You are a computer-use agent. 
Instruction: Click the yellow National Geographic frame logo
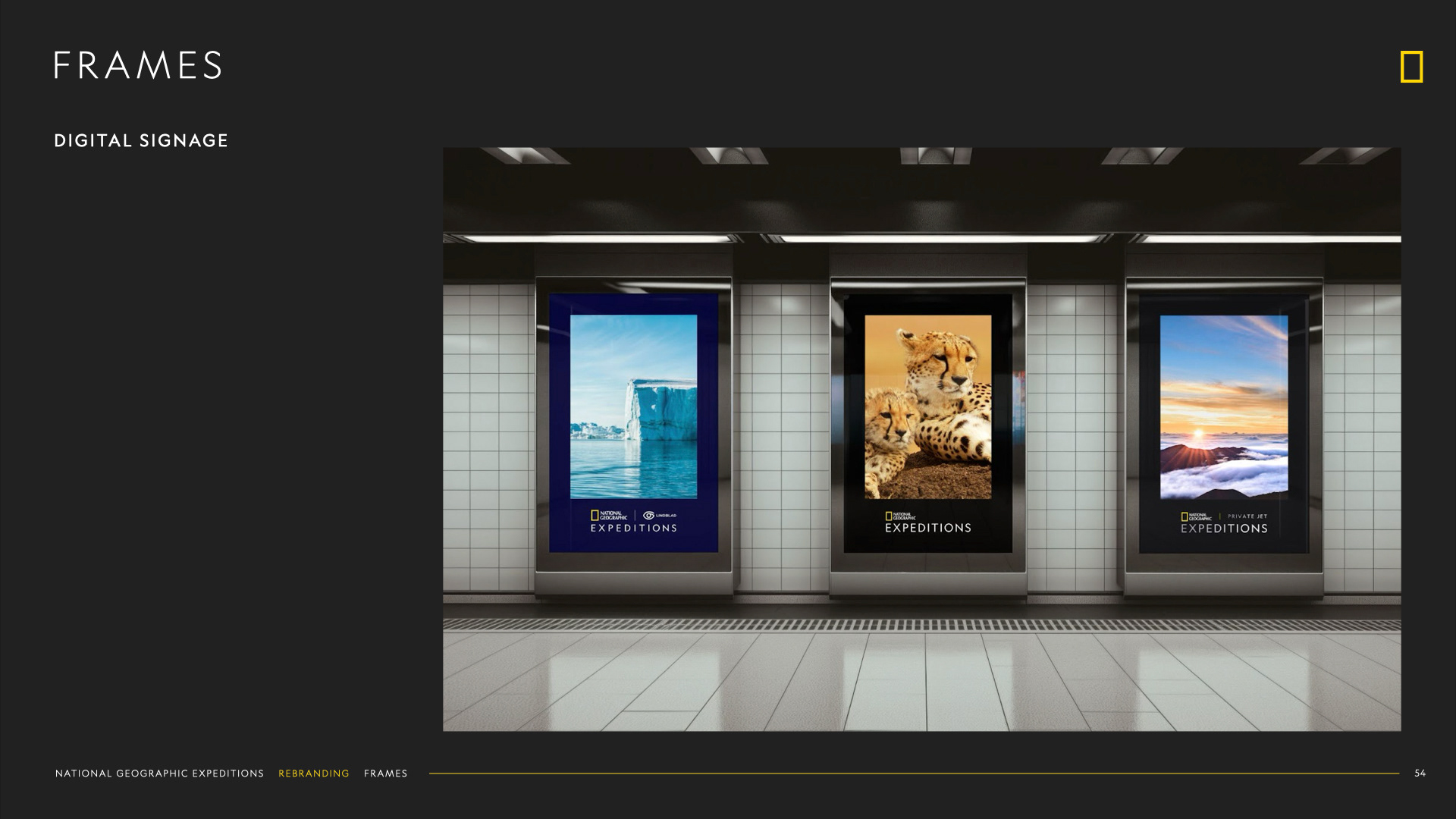1411,67
